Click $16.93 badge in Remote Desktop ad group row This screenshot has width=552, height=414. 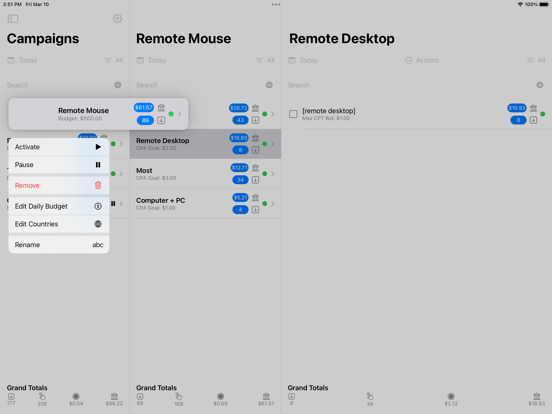[239, 138]
